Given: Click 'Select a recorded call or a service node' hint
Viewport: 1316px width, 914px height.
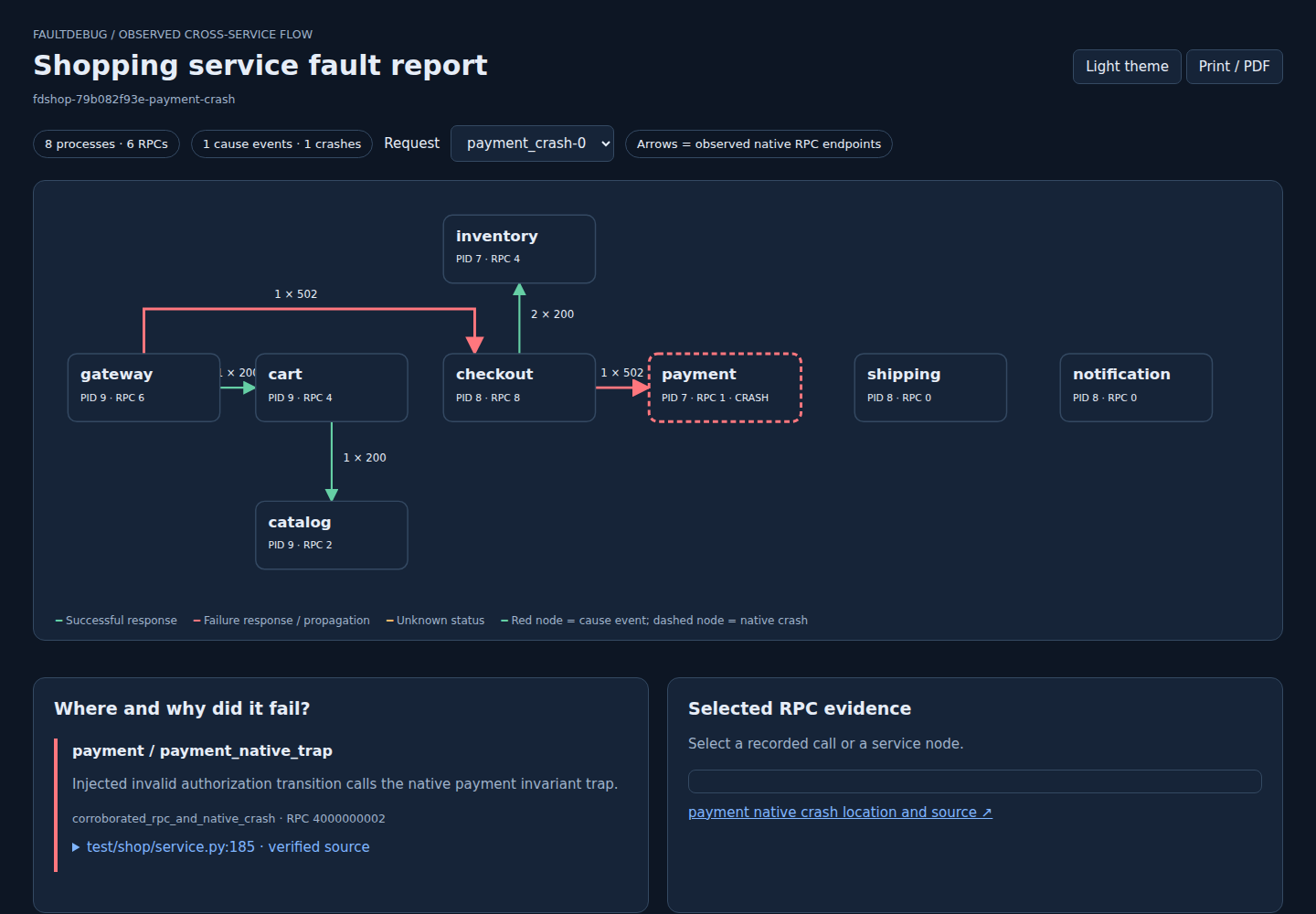Looking at the screenshot, I should pos(825,744).
